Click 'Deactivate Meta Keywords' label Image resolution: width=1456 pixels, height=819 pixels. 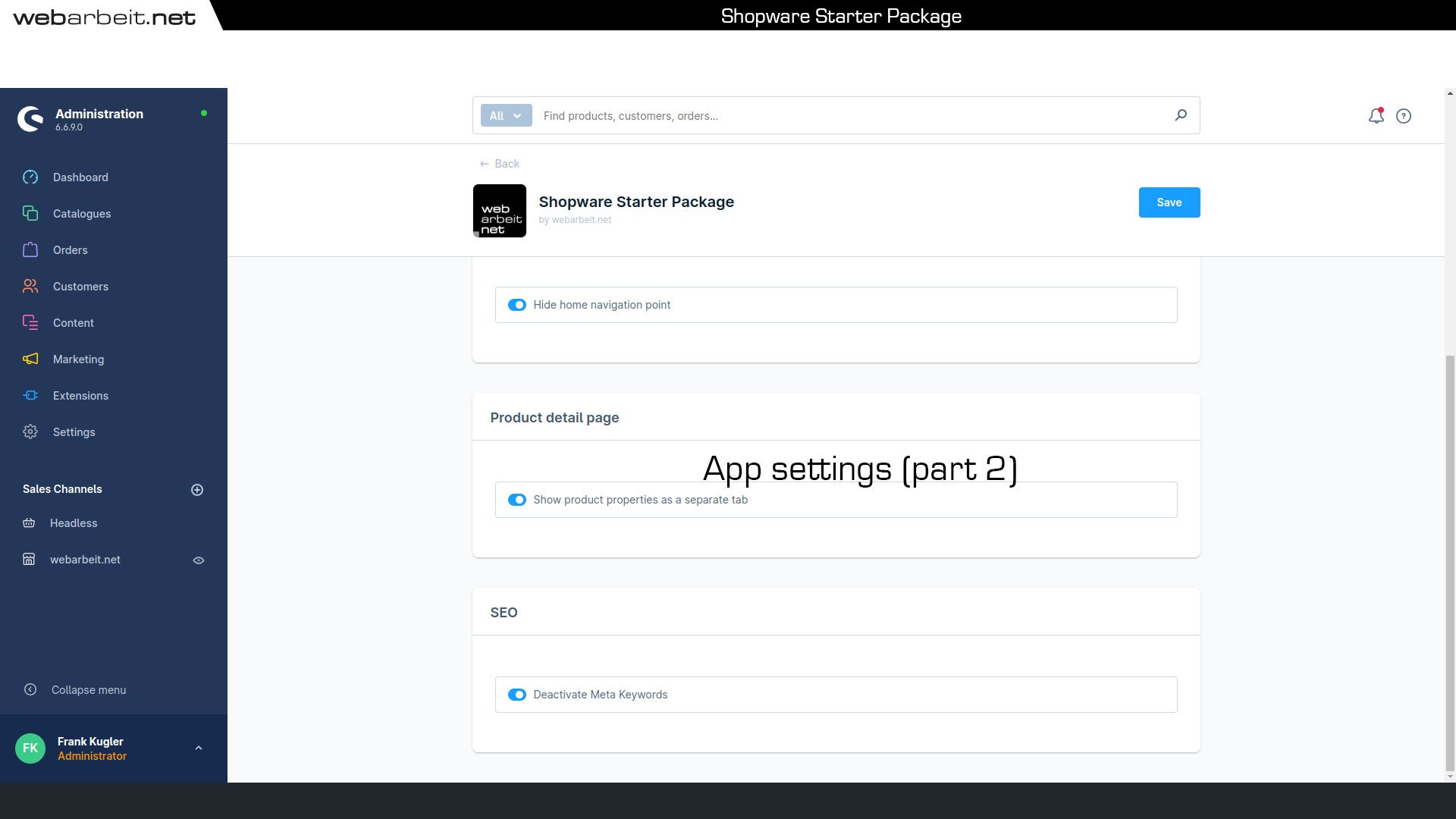601,695
